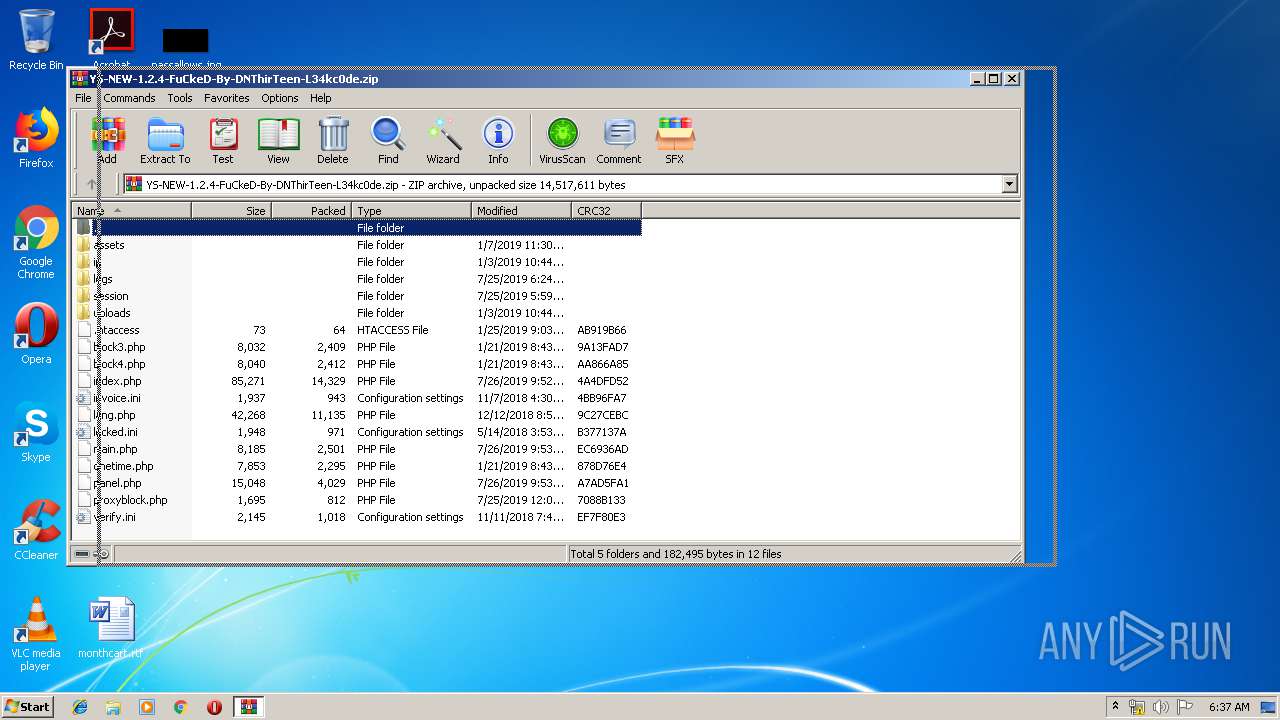Select block3.php file
This screenshot has height=720, width=1280.
click(x=357, y=347)
